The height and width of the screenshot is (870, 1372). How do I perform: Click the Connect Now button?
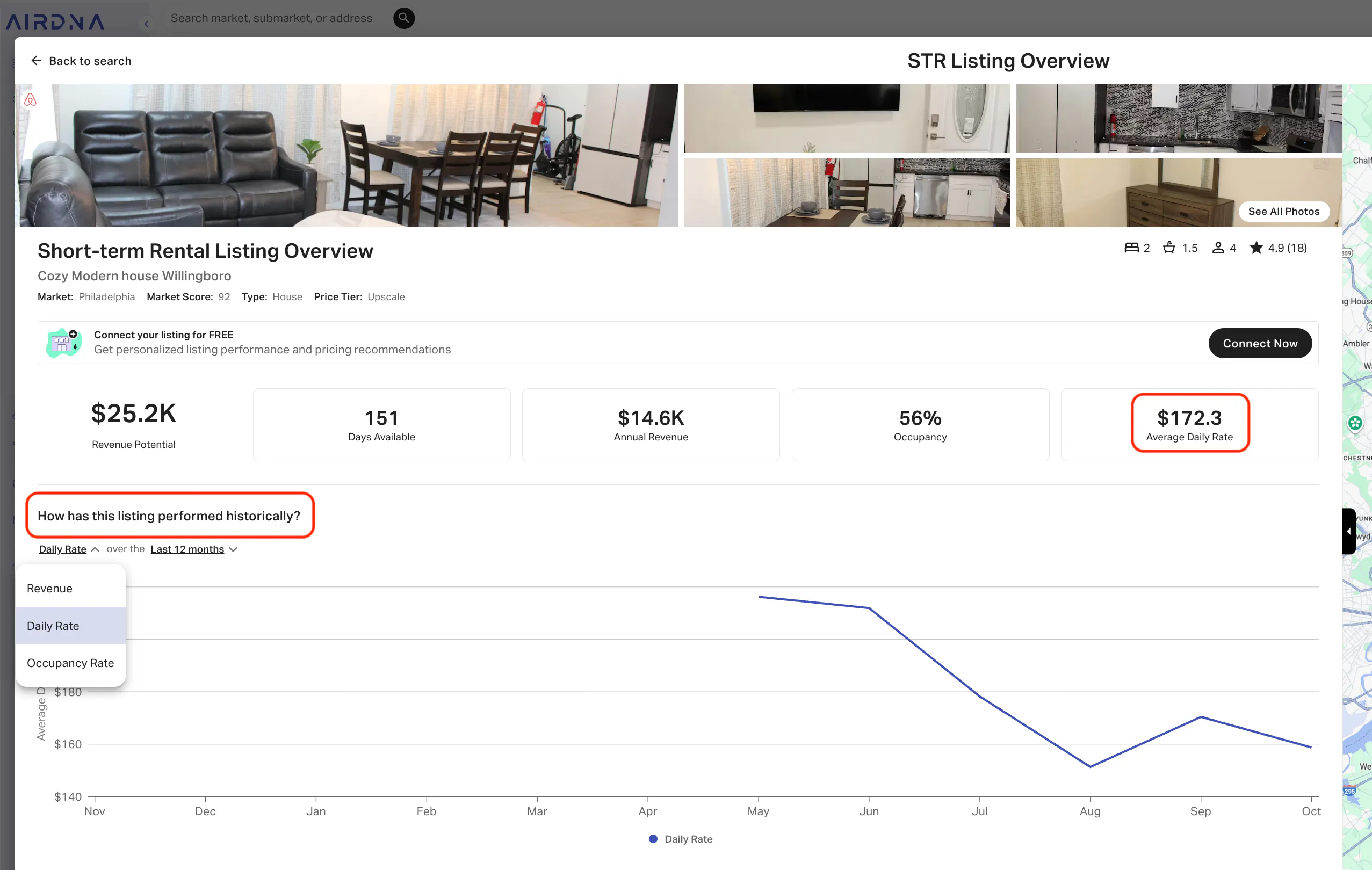(1260, 344)
